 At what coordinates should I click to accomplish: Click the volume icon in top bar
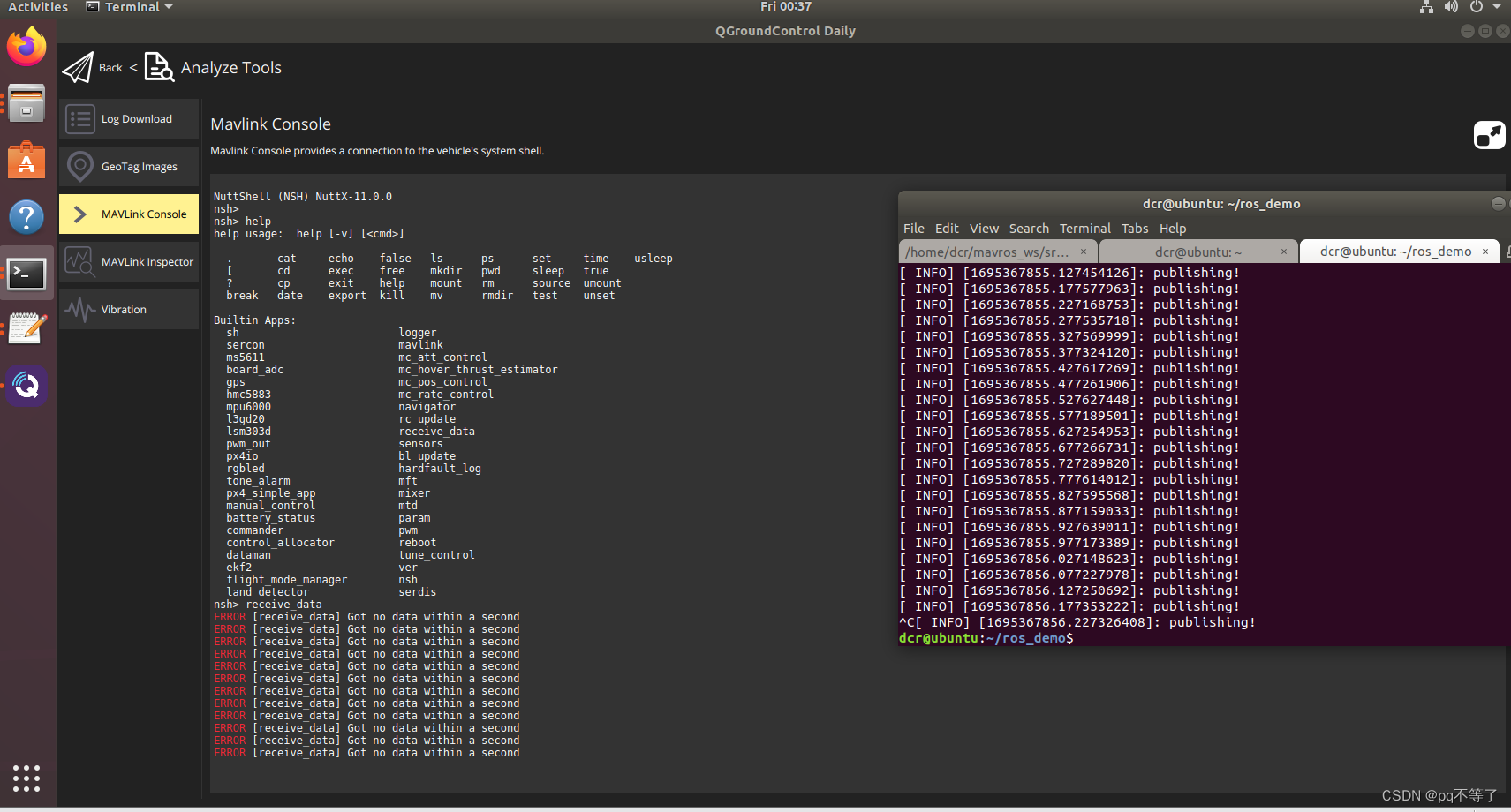1451,7
